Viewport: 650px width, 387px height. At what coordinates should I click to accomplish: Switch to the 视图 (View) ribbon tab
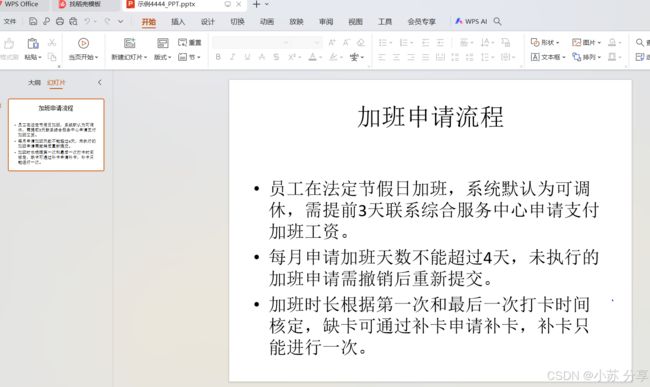click(x=355, y=22)
